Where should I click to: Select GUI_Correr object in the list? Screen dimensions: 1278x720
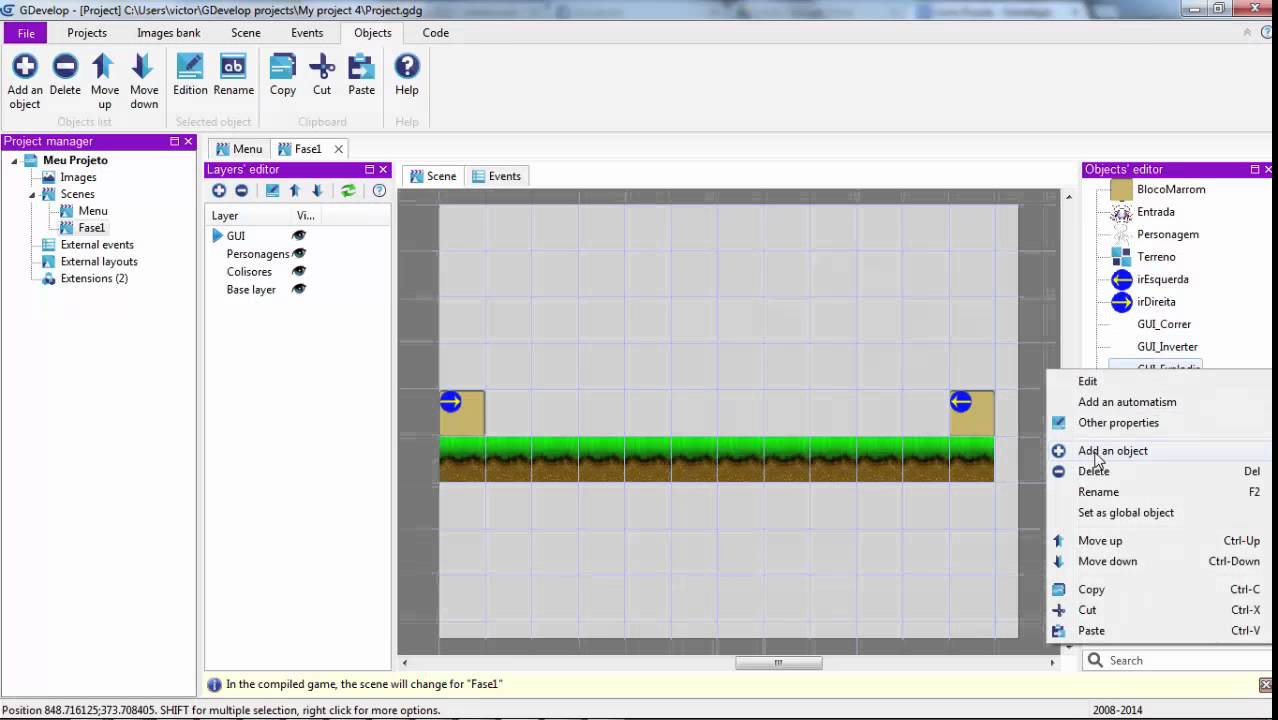point(1164,324)
